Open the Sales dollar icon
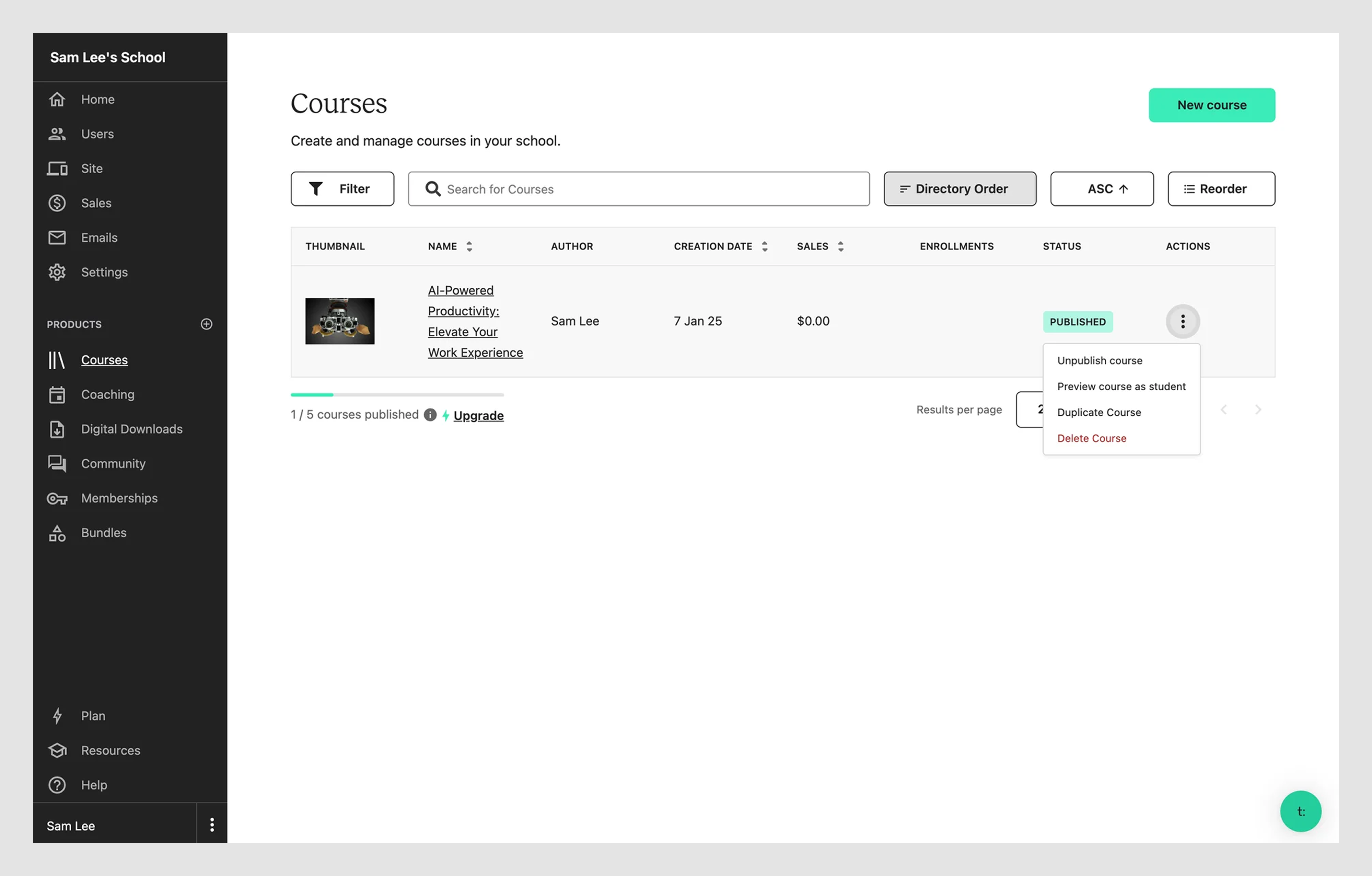1372x876 pixels. [x=57, y=203]
